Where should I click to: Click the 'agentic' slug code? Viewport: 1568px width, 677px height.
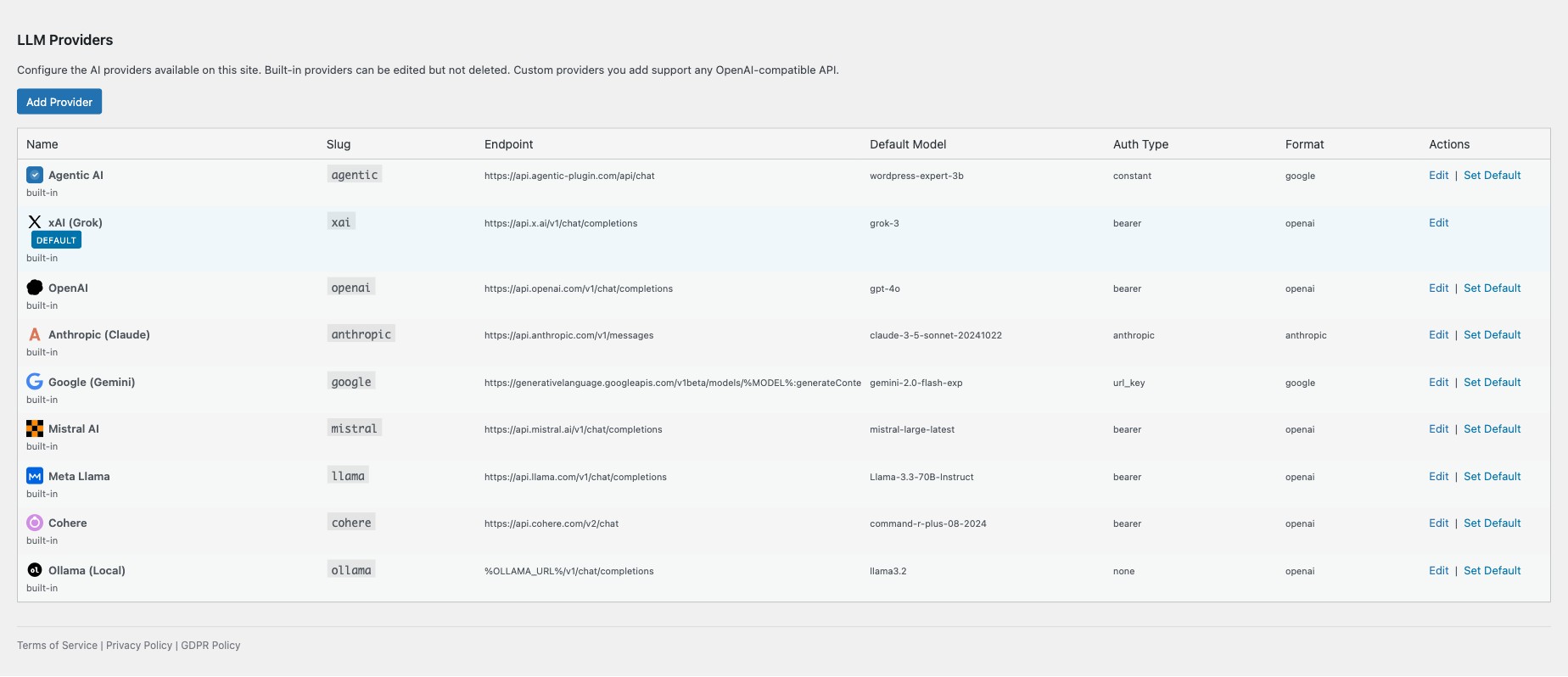(355, 175)
